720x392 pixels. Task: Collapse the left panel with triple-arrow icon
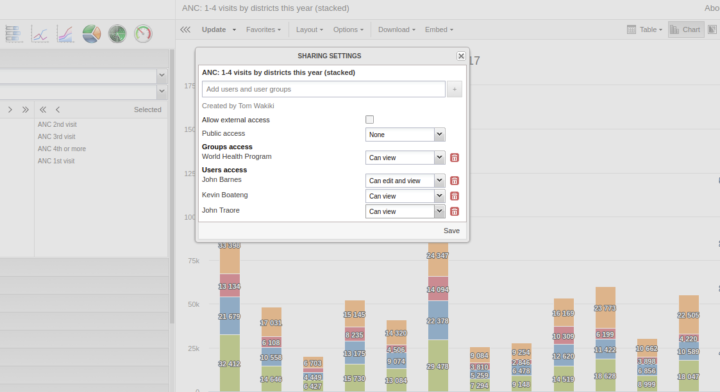[185, 29]
